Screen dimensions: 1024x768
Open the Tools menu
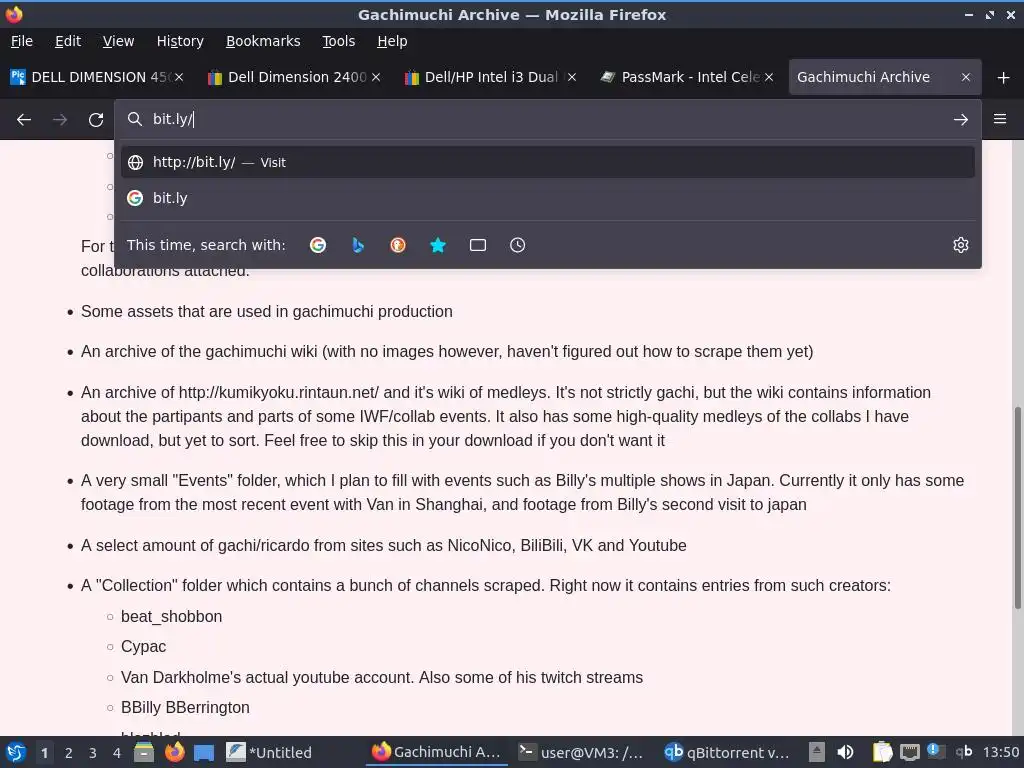point(338,41)
